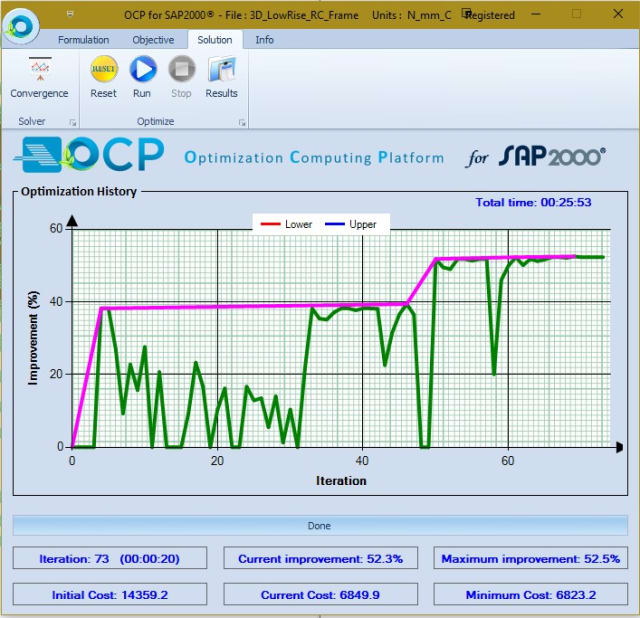Start optimization with the Run button
Screen dimensions: 640x618
[142, 78]
